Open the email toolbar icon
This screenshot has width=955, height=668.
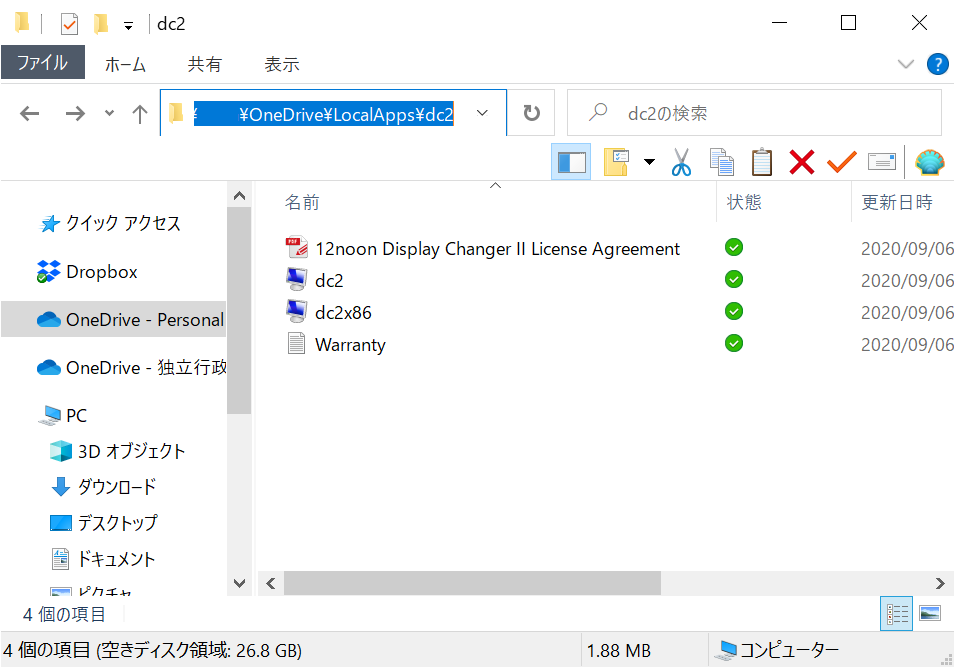click(x=881, y=161)
